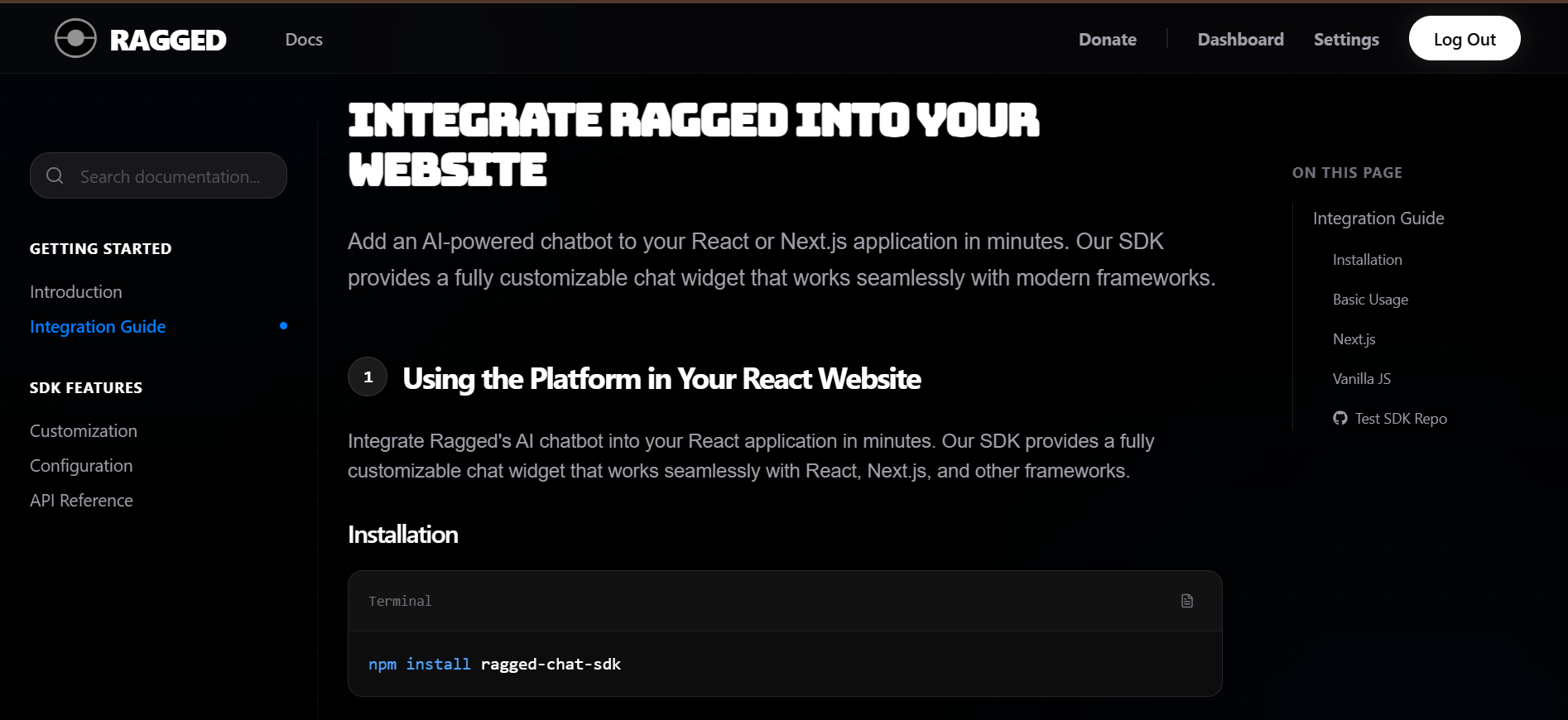Open the Test SDK Repo link
Viewport: 1568px width, 720px height.
(1400, 418)
